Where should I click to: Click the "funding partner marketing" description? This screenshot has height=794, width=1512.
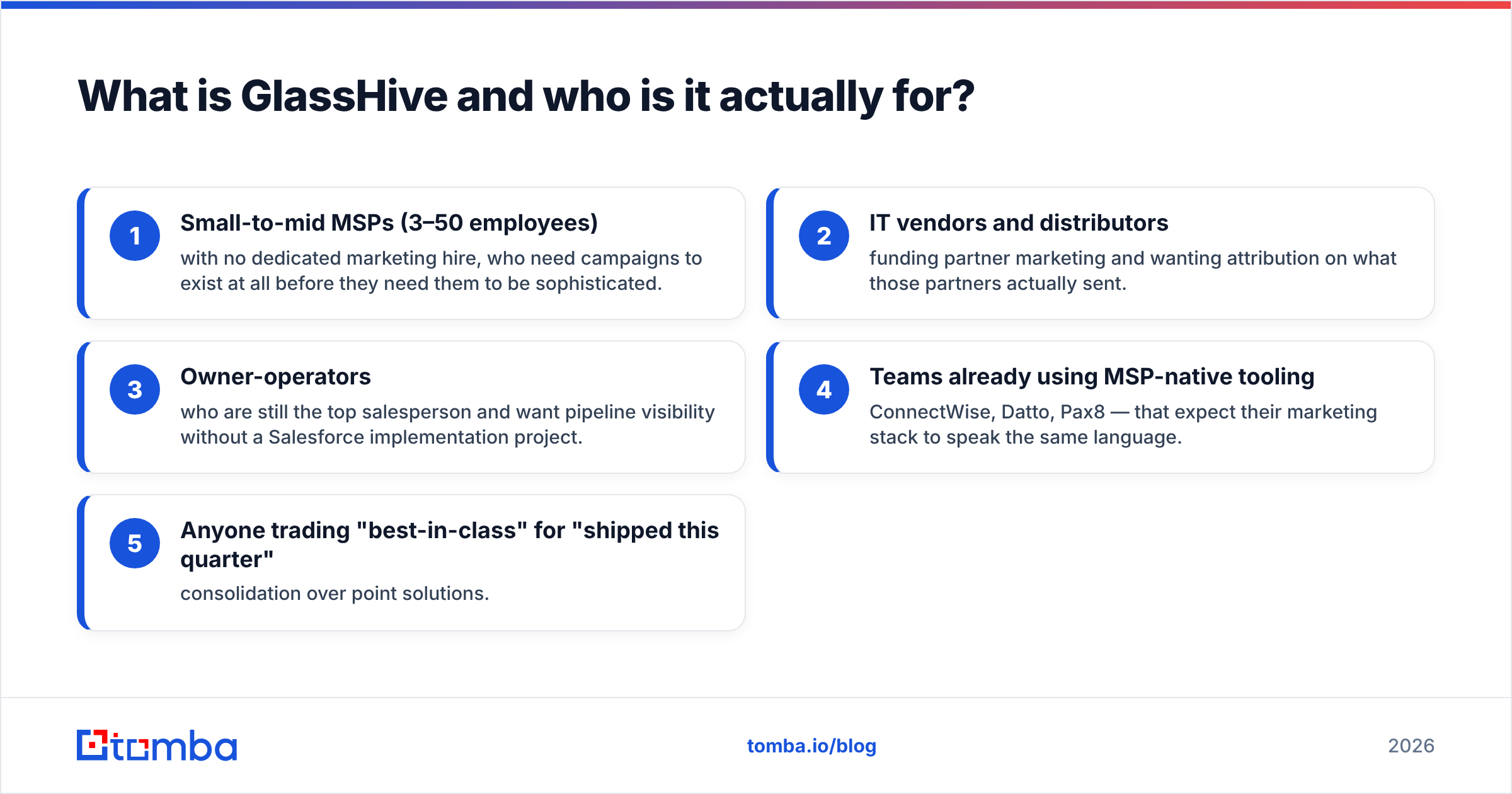pyautogui.click(x=1133, y=271)
